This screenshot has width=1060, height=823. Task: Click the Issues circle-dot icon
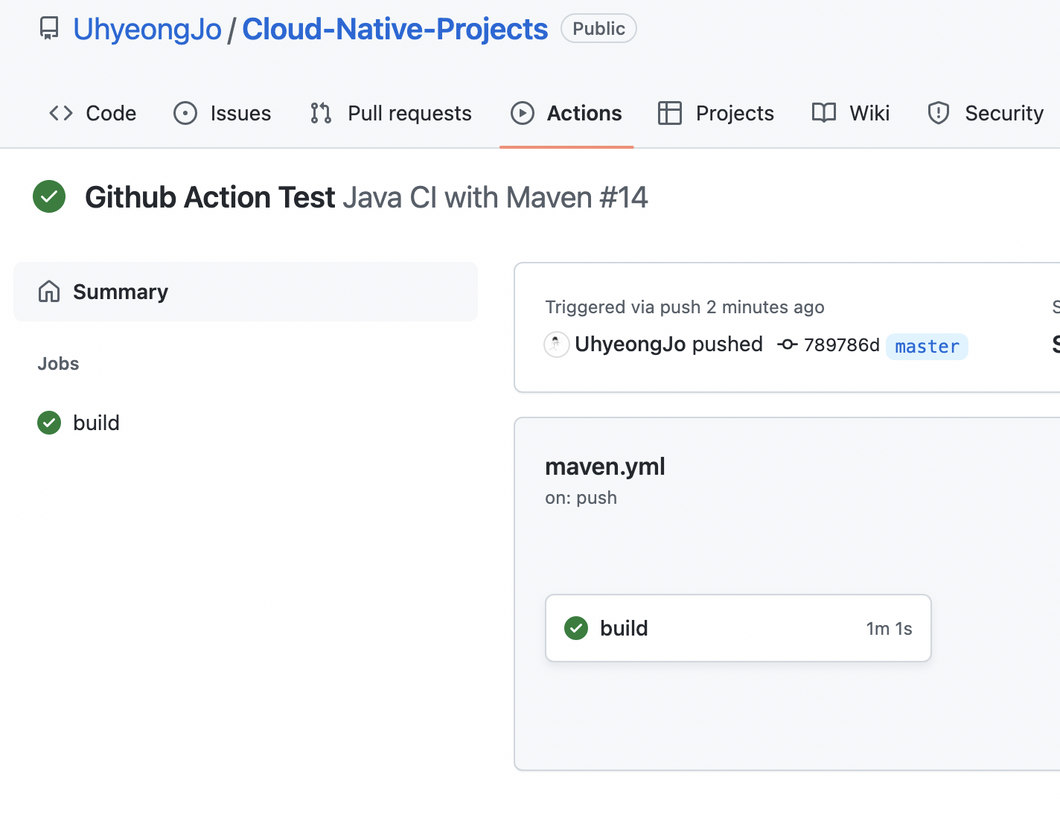[185, 113]
